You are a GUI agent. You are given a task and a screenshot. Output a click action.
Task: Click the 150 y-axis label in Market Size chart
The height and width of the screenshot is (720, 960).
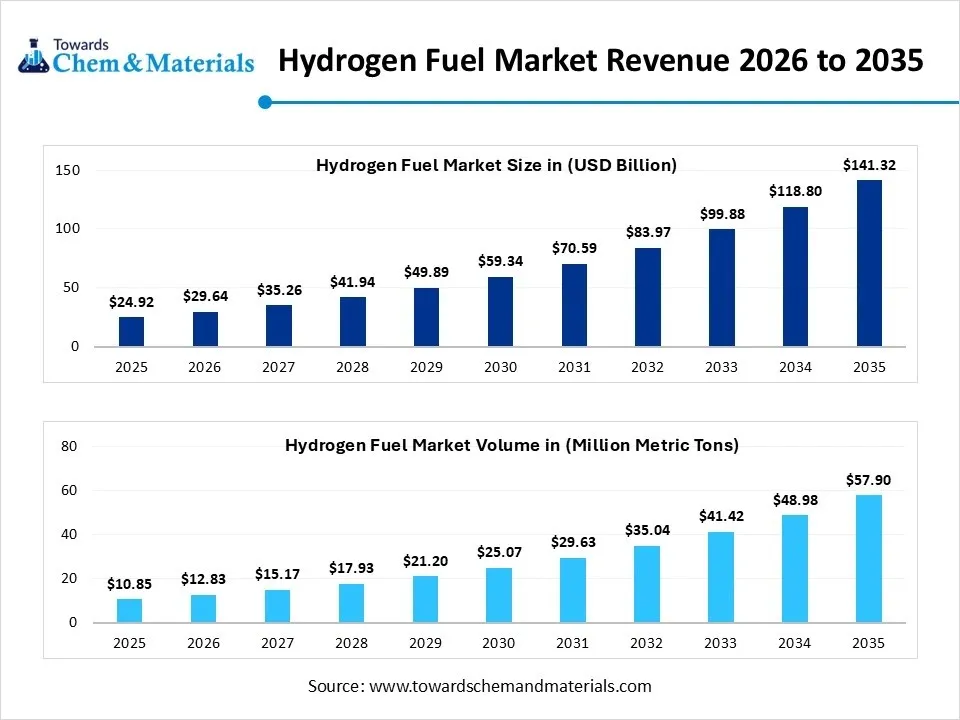click(67, 170)
